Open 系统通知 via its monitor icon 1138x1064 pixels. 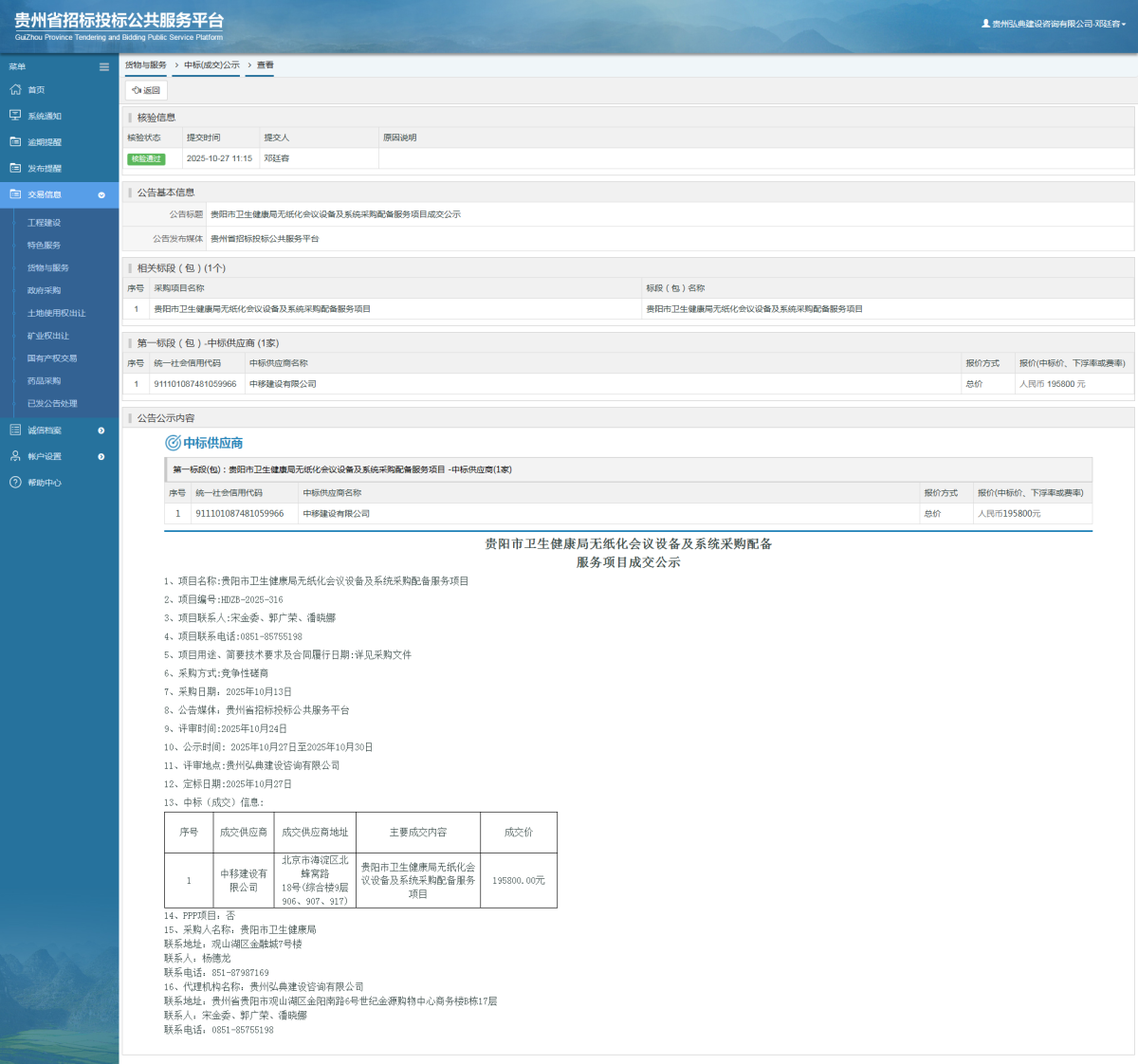coord(15,116)
